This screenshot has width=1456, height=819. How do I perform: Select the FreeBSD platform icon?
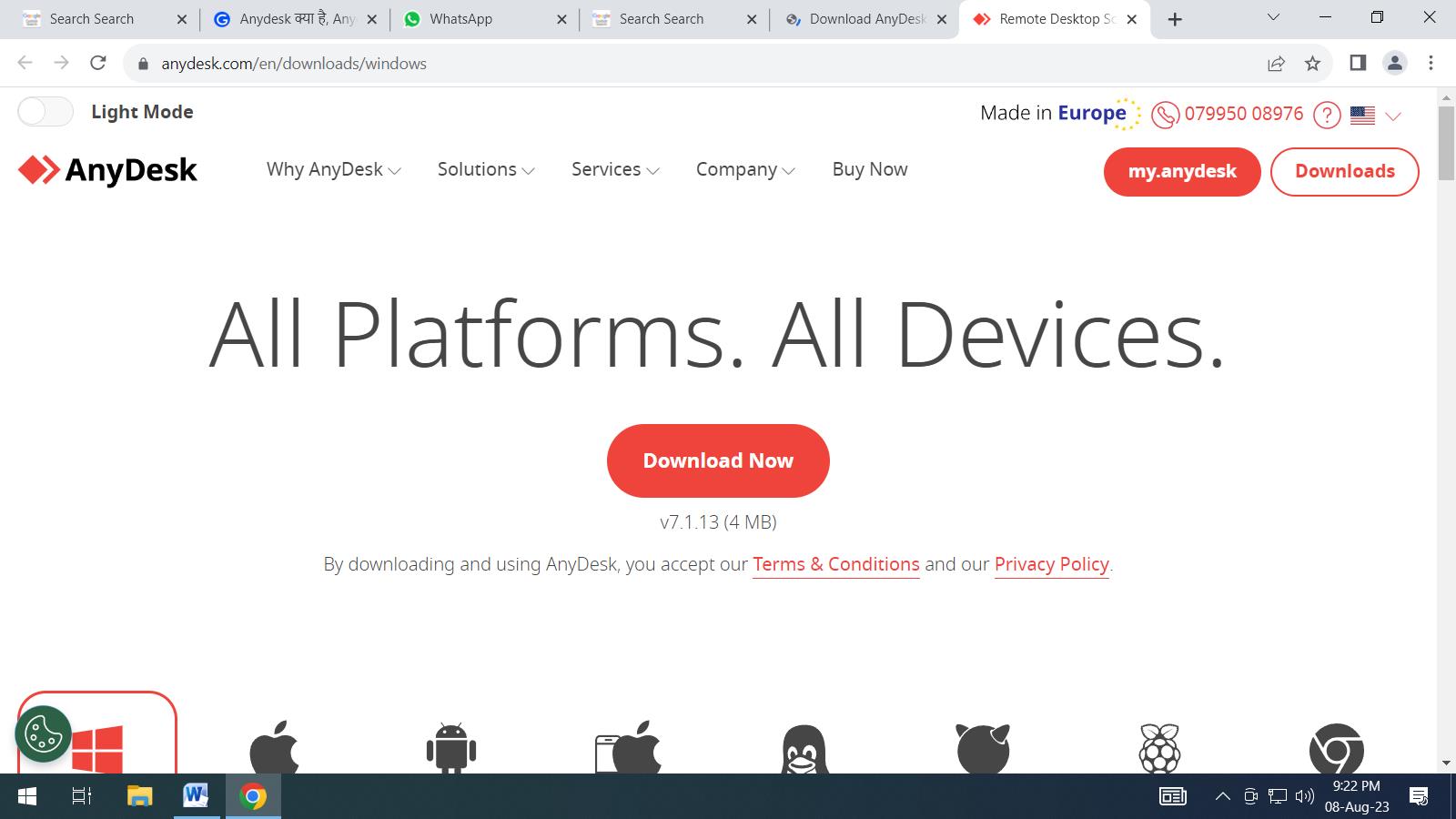pos(983,749)
